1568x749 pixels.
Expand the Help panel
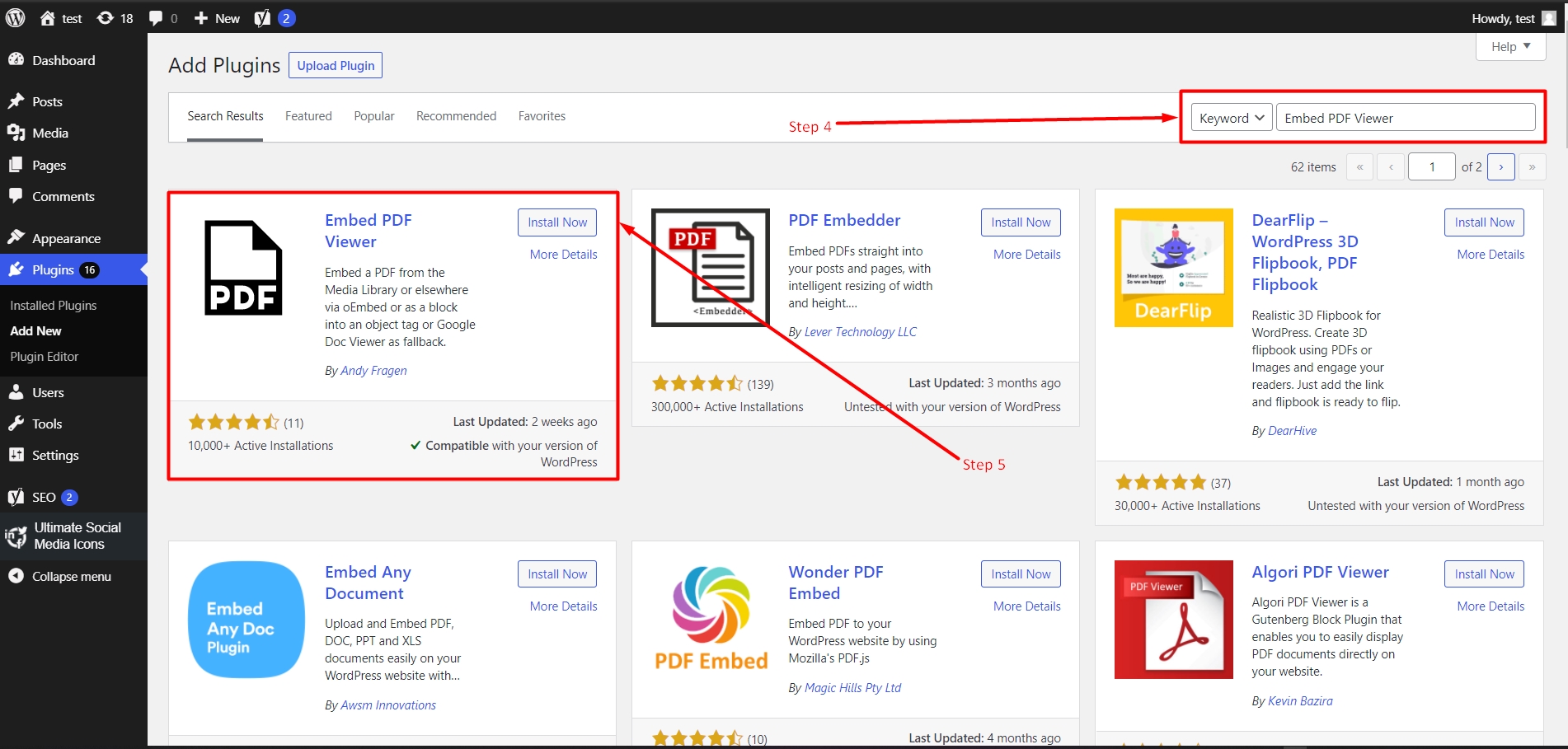1510,46
